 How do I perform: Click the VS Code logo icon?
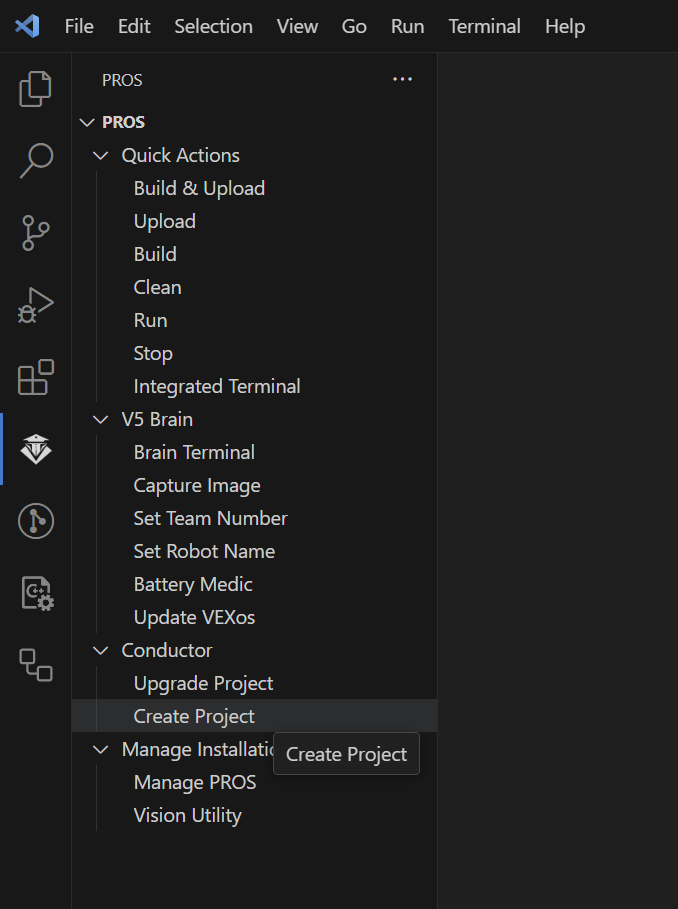pyautogui.click(x=27, y=26)
